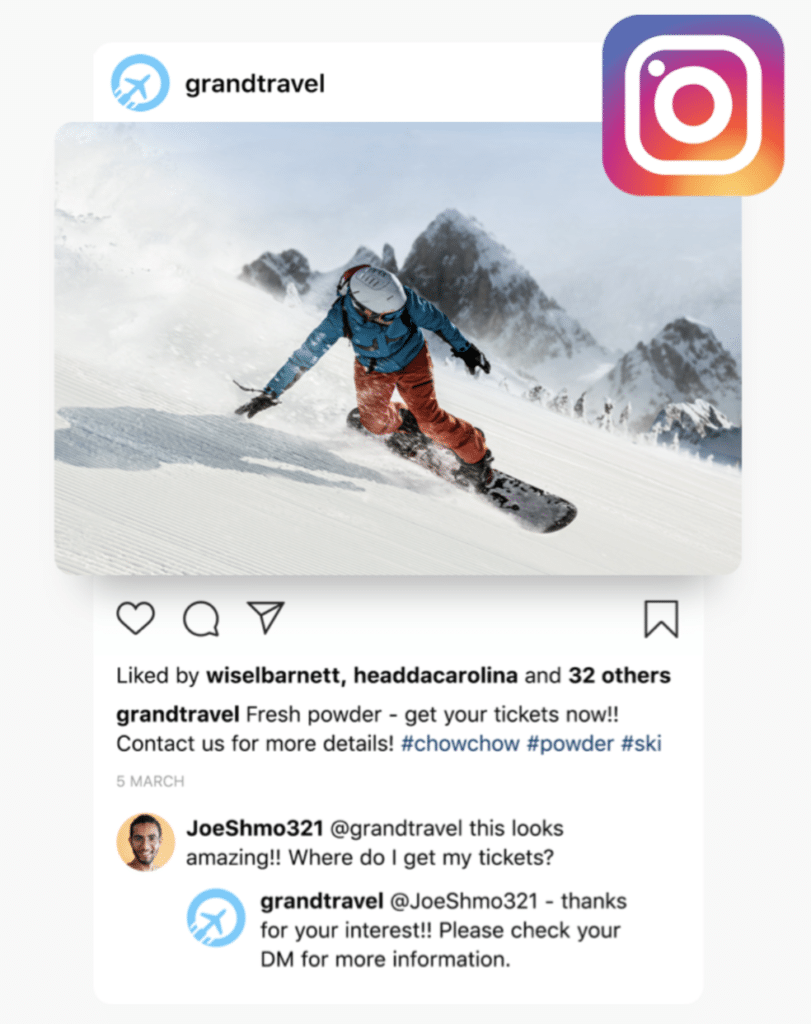Click the #chowchow hashtag
811x1024 pixels.
[x=460, y=744]
